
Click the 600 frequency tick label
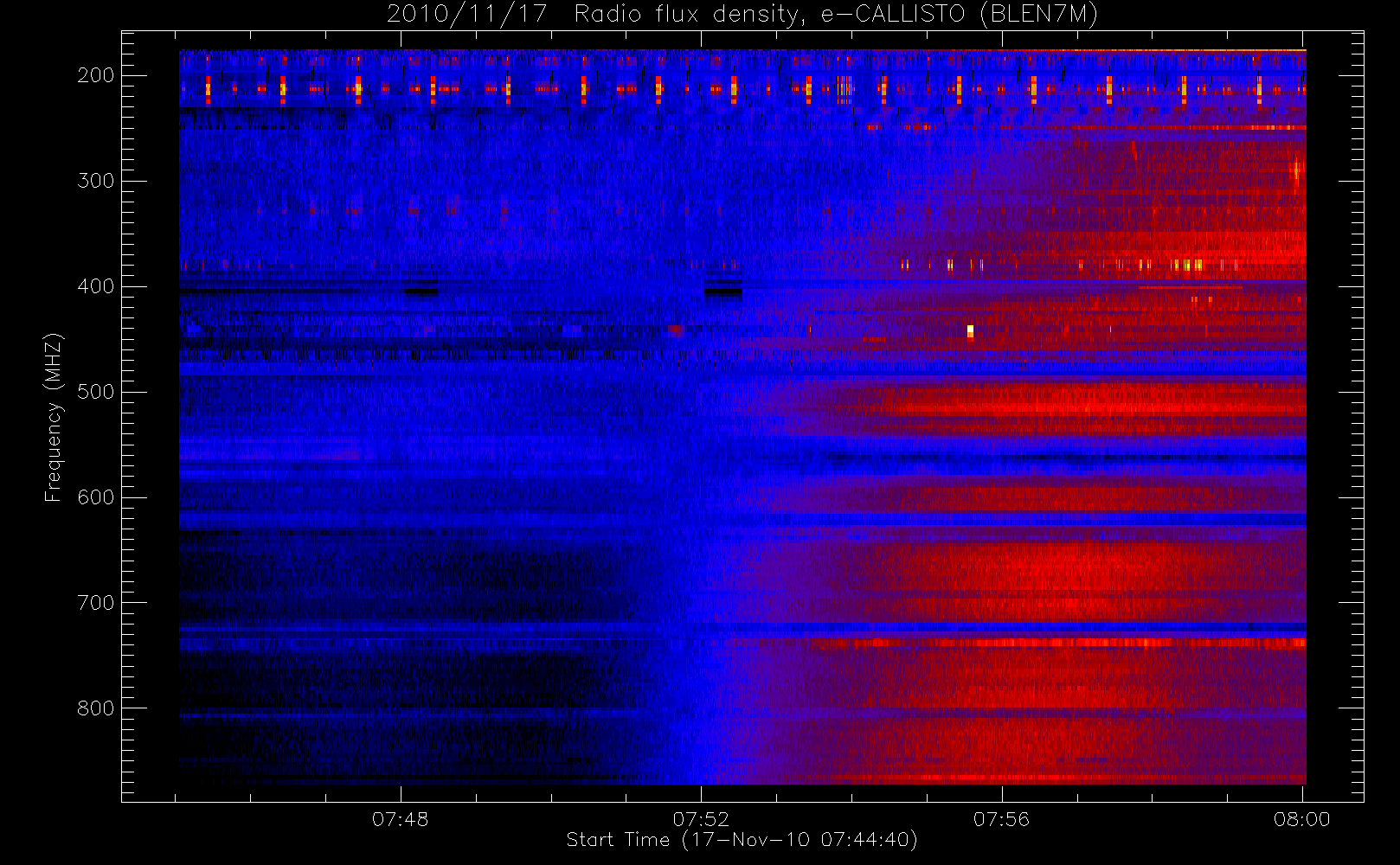pyautogui.click(x=96, y=497)
